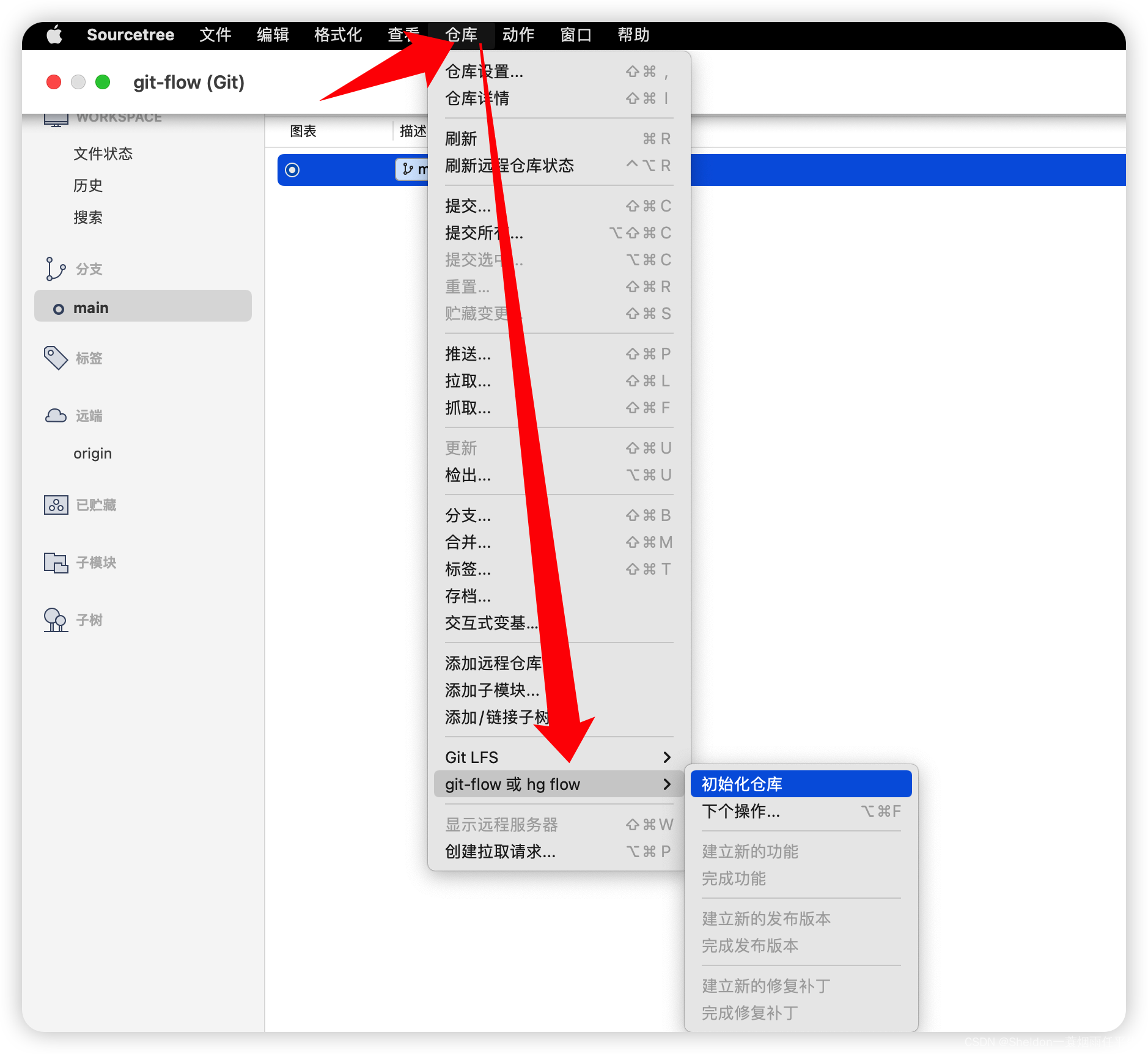Choose 下个操作... in the submenu
The height and width of the screenshot is (1054, 1148).
coord(801,811)
